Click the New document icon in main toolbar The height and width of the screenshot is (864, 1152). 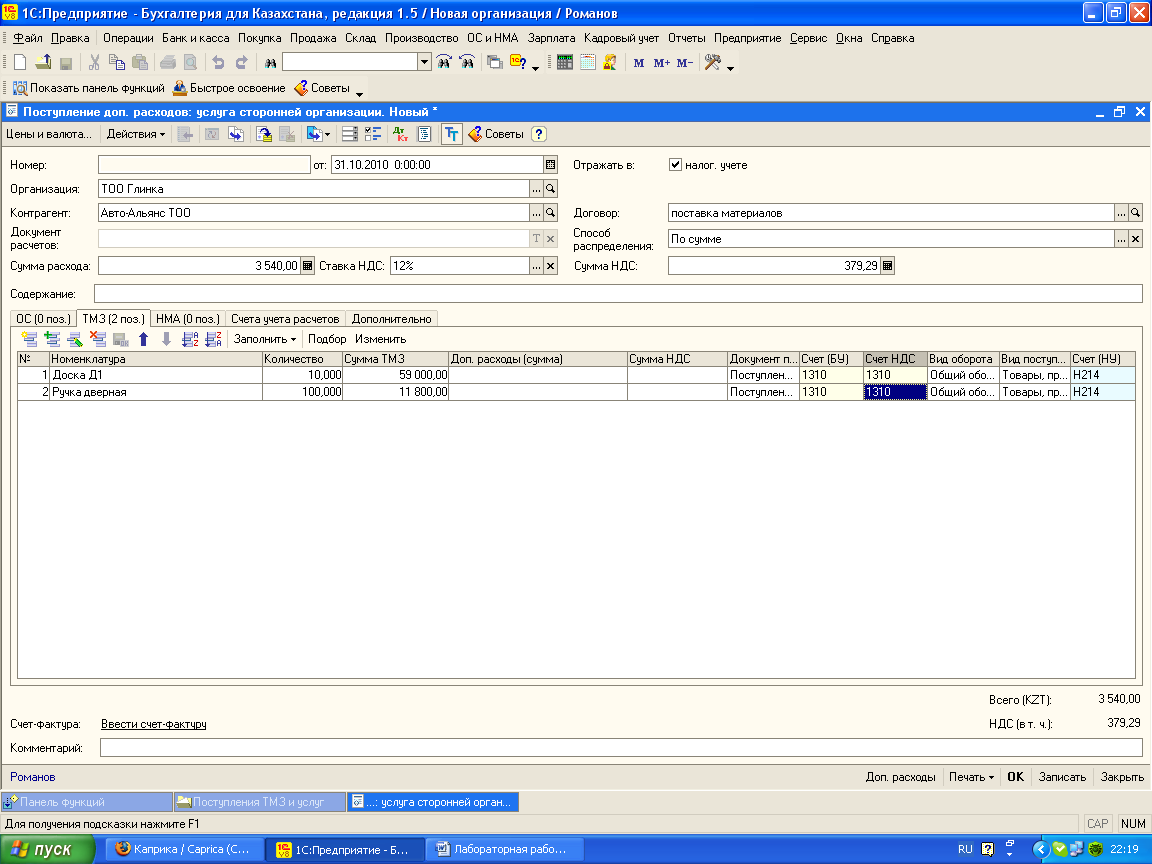20,63
